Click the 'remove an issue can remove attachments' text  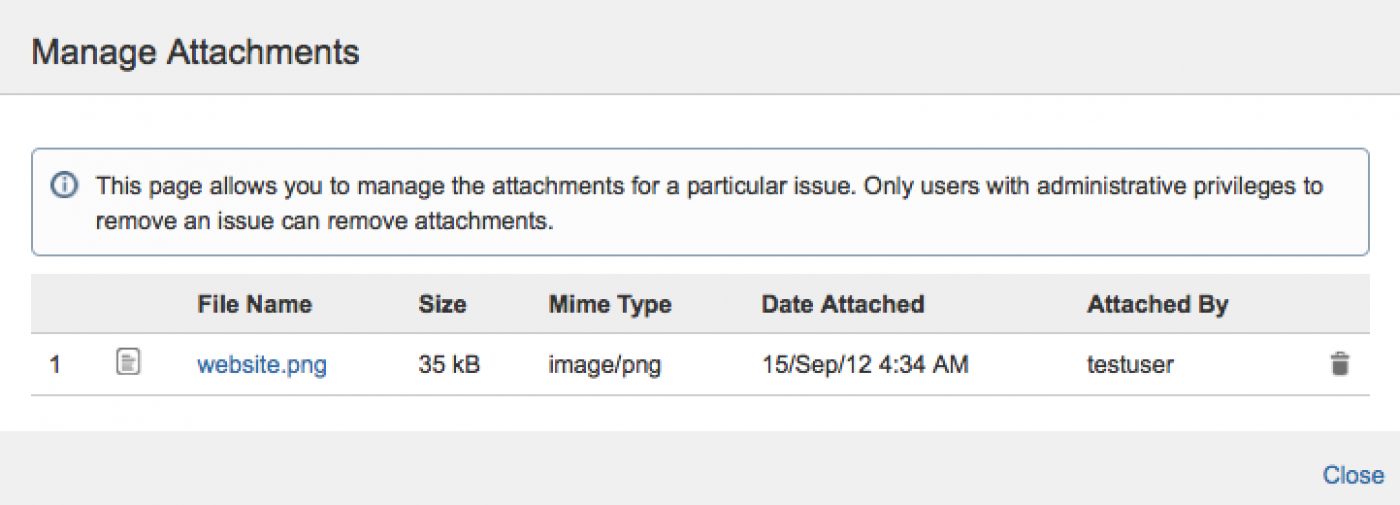point(324,221)
